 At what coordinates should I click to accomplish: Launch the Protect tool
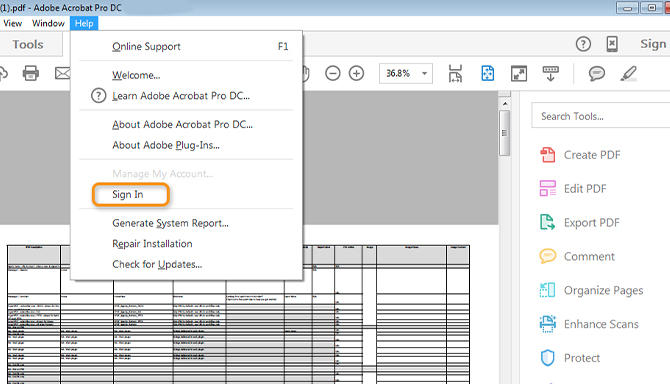570,358
